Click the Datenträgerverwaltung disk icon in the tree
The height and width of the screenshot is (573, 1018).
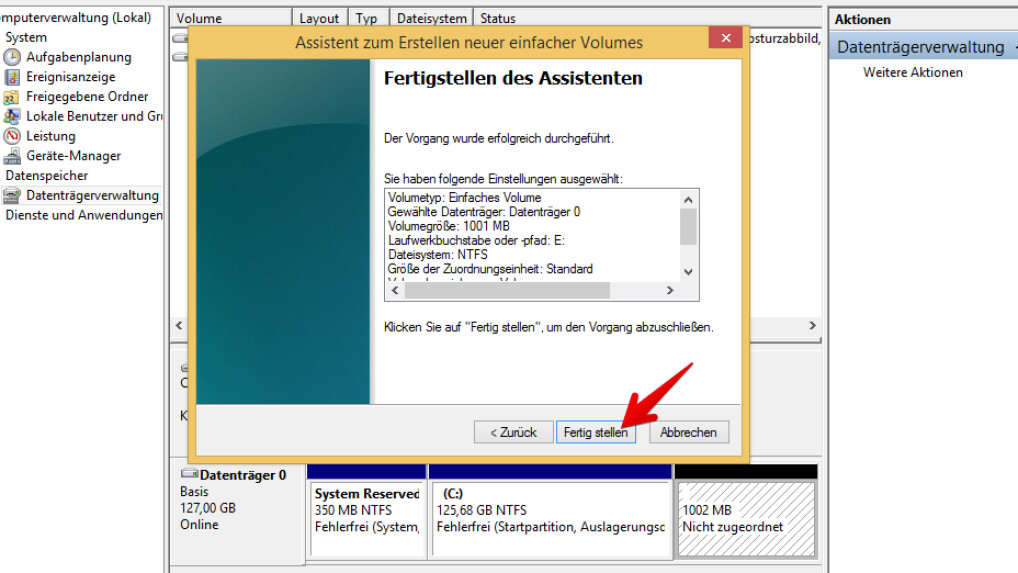pyautogui.click(x=12, y=195)
